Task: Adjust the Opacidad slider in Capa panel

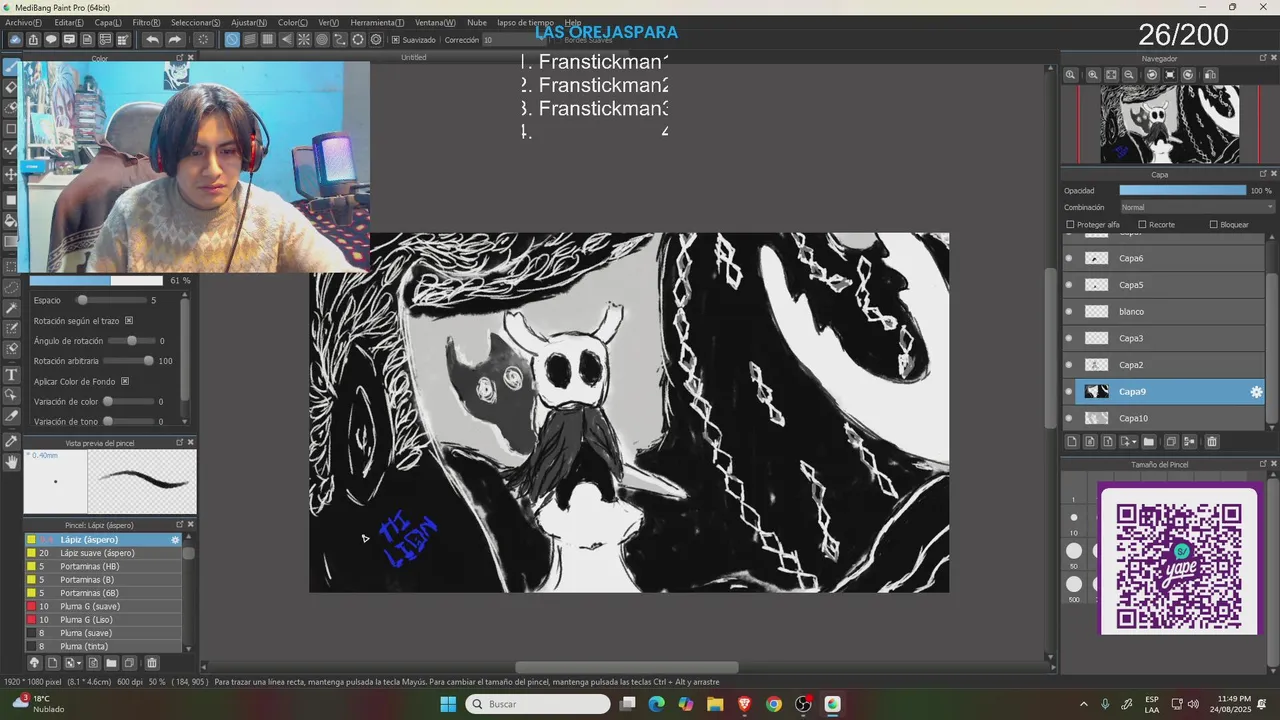Action: pyautogui.click(x=1182, y=190)
